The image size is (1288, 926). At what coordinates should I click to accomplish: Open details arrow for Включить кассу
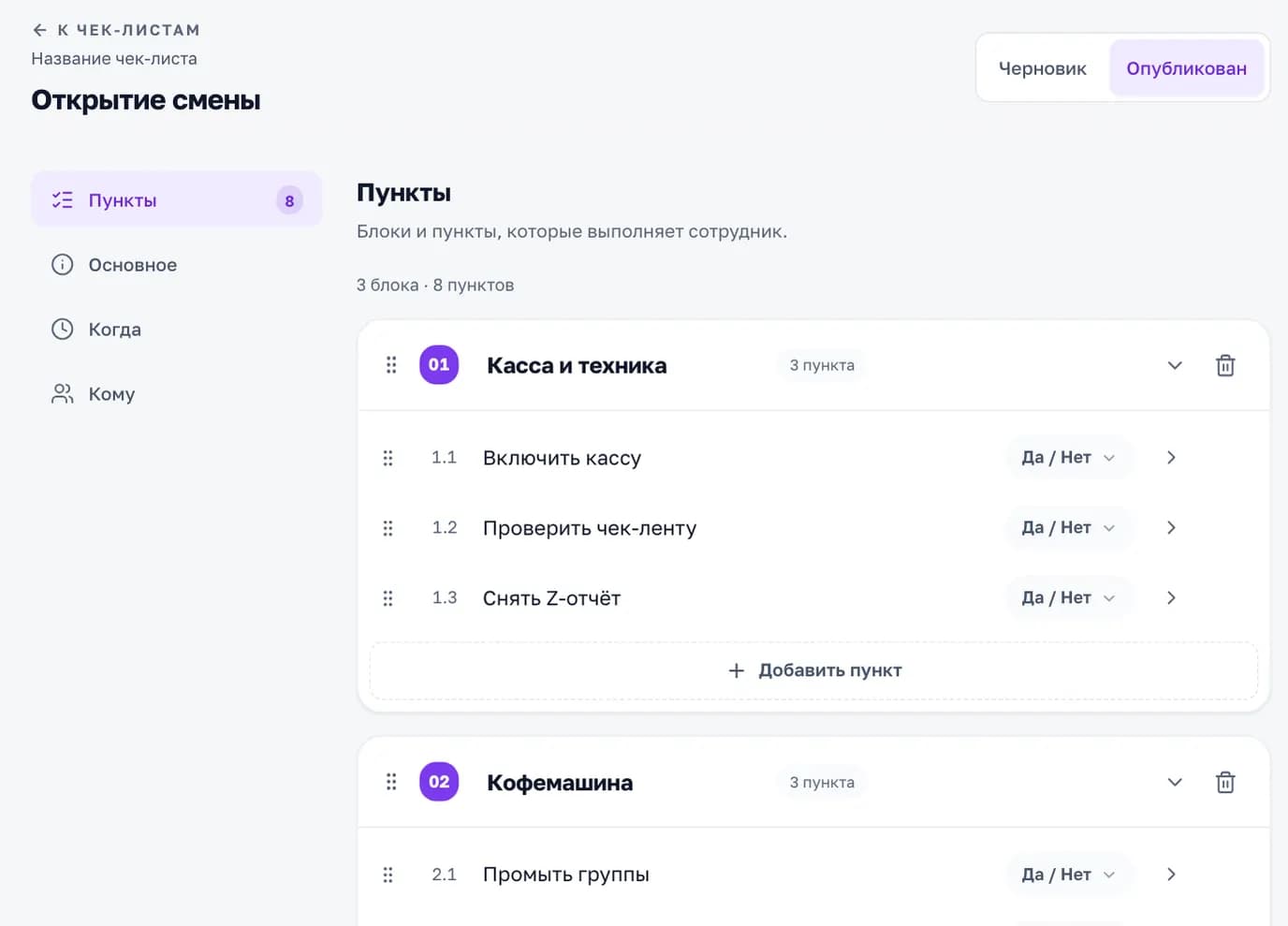(x=1171, y=458)
